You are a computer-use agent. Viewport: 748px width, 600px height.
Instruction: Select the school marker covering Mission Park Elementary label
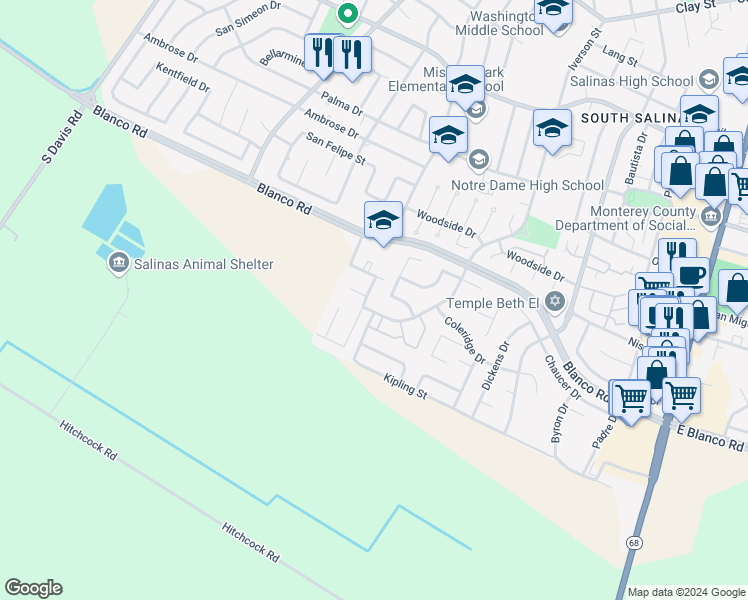click(466, 87)
